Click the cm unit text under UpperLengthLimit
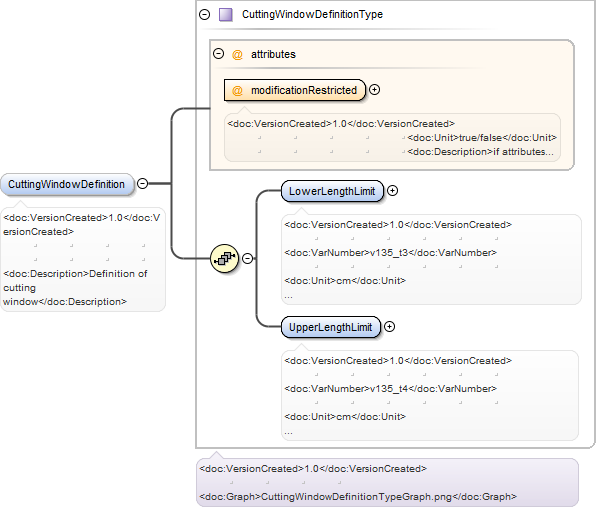Image resolution: width=597 pixels, height=510 pixels. [345, 417]
